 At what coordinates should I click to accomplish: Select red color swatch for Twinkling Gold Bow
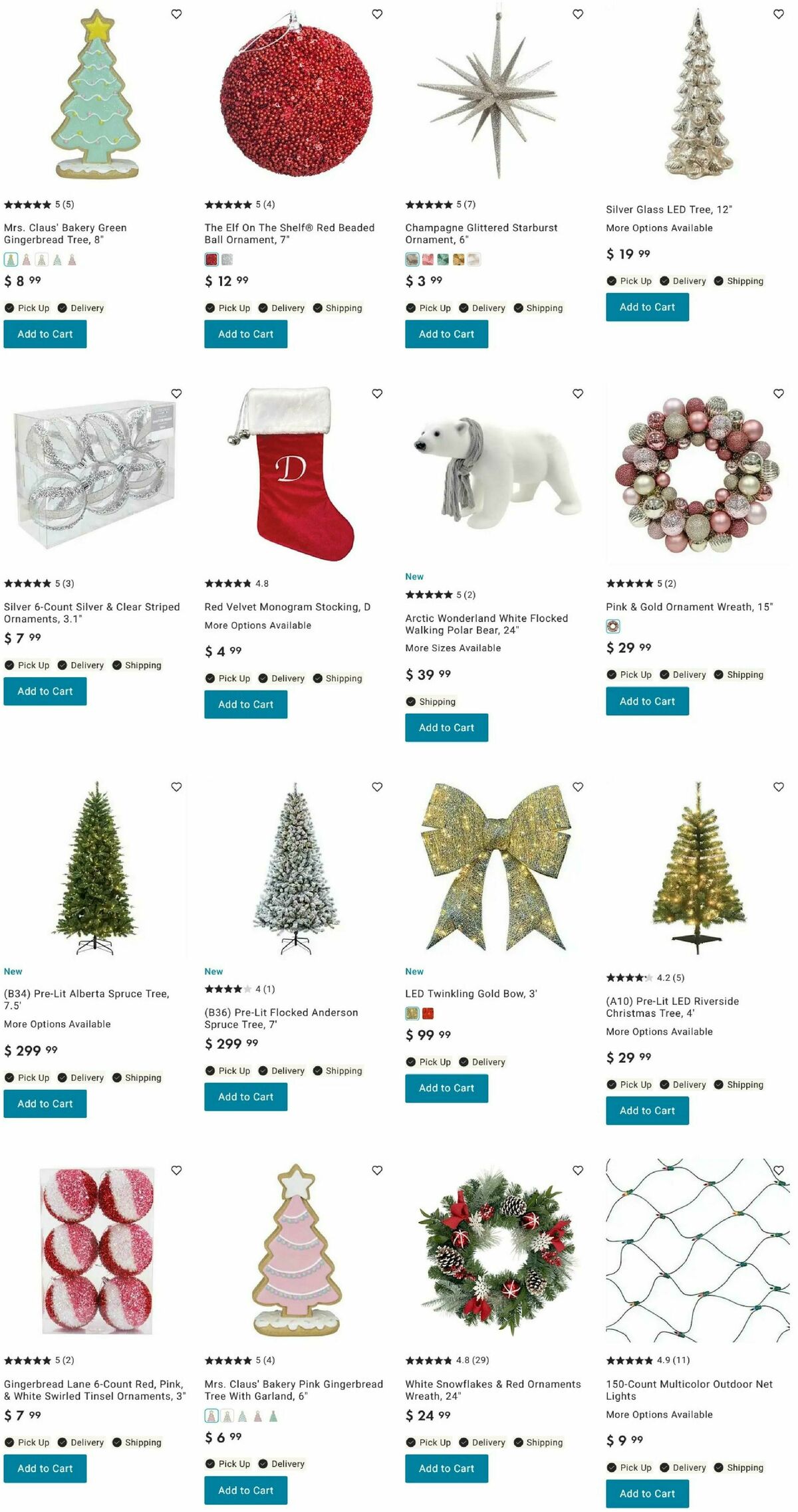pos(428,1014)
